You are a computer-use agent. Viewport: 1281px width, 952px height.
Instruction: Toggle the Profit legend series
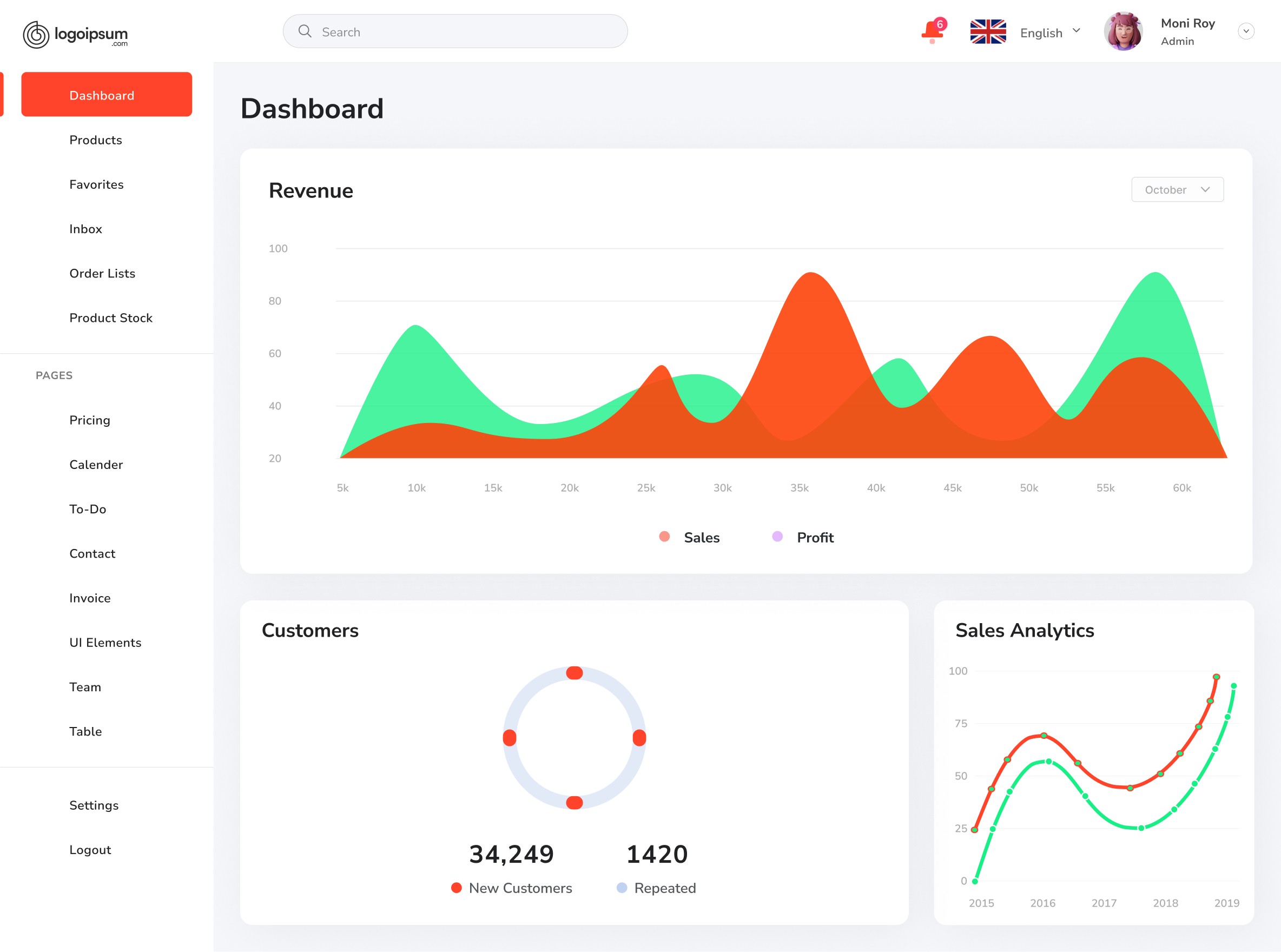coord(803,537)
